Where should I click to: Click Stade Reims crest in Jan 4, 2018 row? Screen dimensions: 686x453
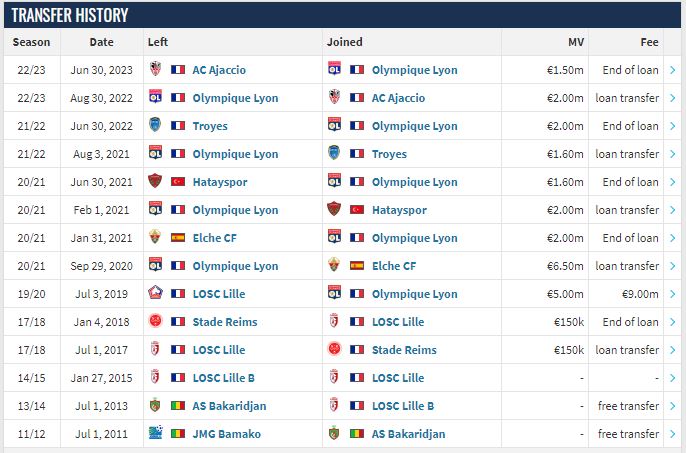pos(155,321)
